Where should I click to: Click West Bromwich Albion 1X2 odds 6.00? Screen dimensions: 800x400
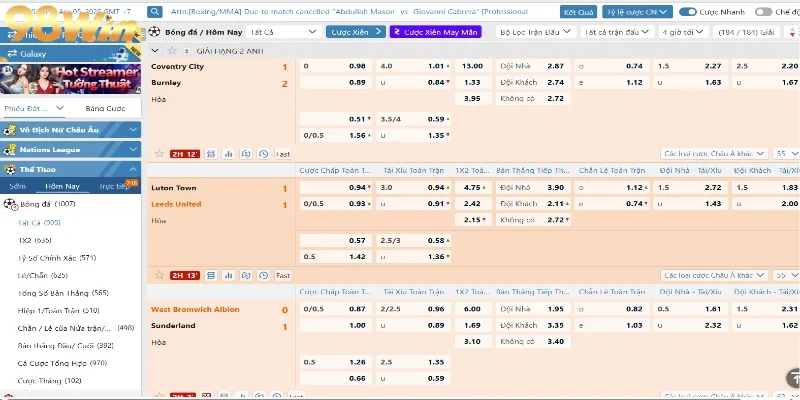point(473,309)
